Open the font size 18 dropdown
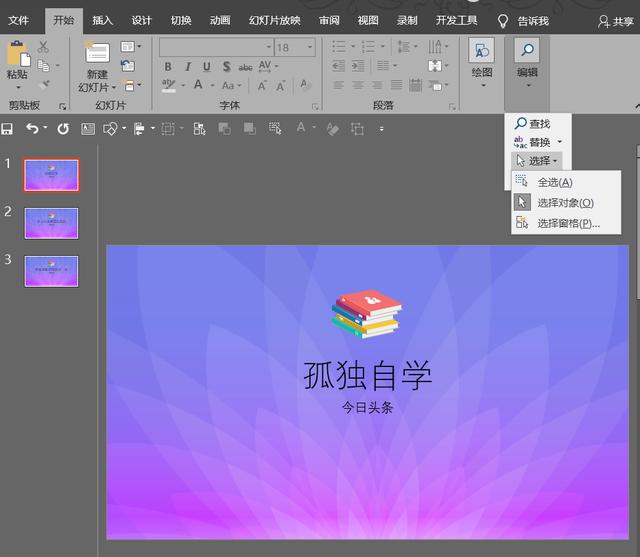This screenshot has width=640, height=557. click(310, 47)
